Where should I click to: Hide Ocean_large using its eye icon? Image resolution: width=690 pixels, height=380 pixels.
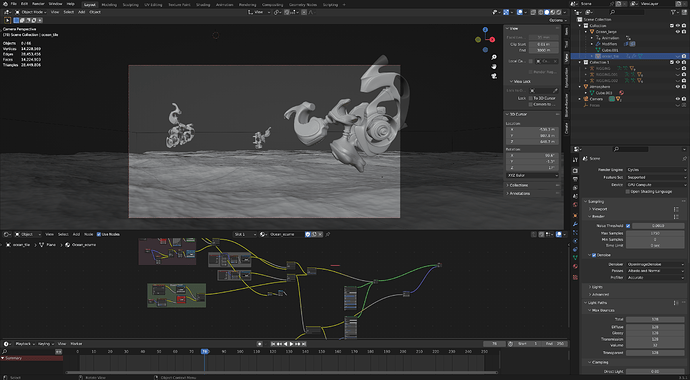tap(678, 32)
